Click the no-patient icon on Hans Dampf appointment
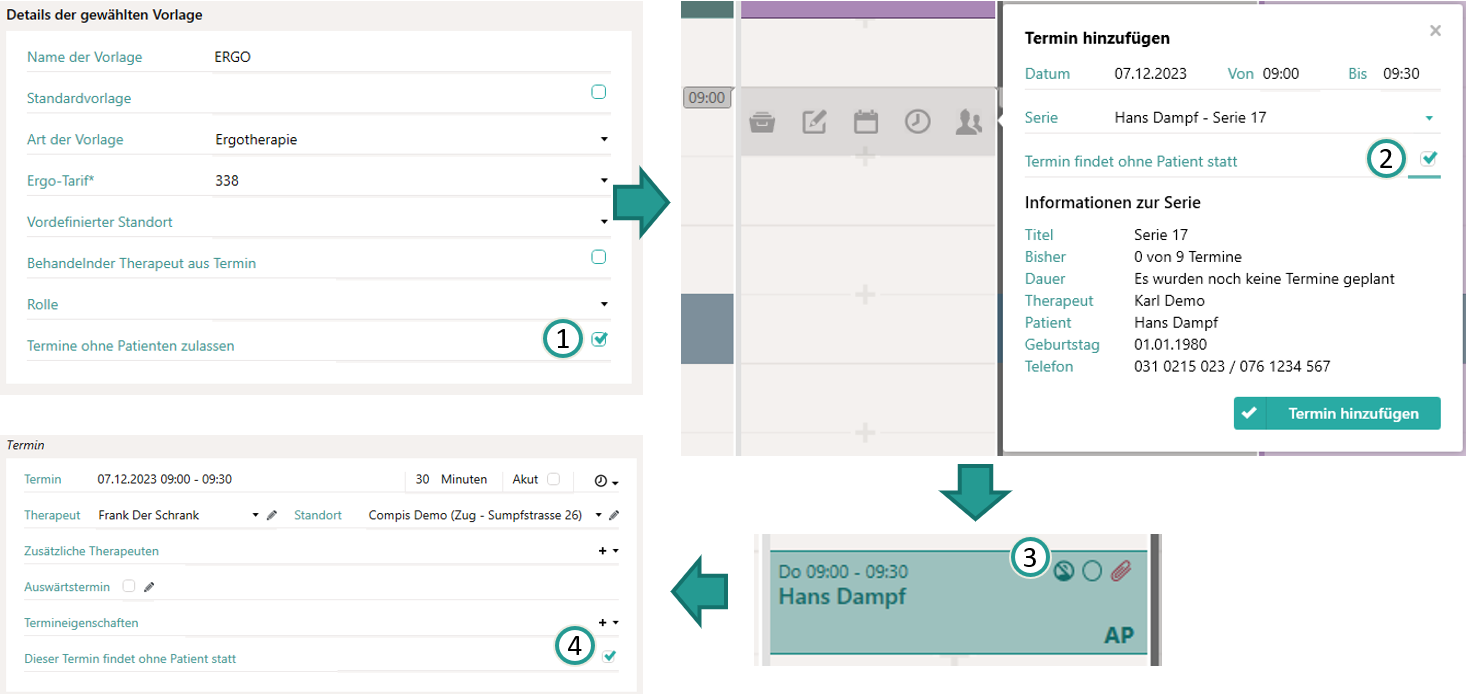1467x694 pixels. (1064, 570)
